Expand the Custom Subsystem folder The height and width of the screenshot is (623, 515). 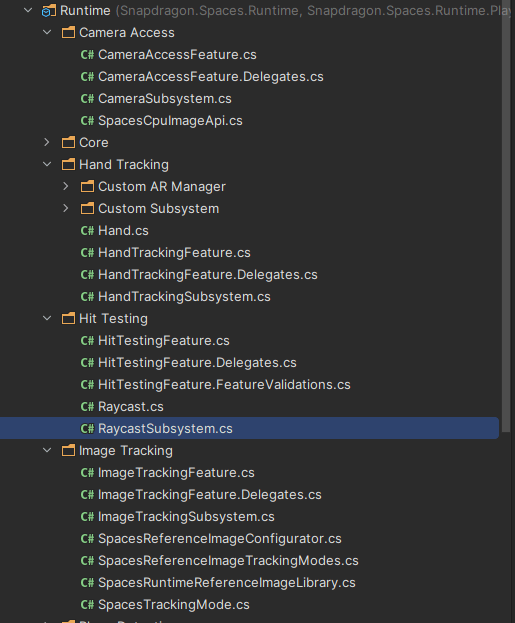tap(66, 208)
